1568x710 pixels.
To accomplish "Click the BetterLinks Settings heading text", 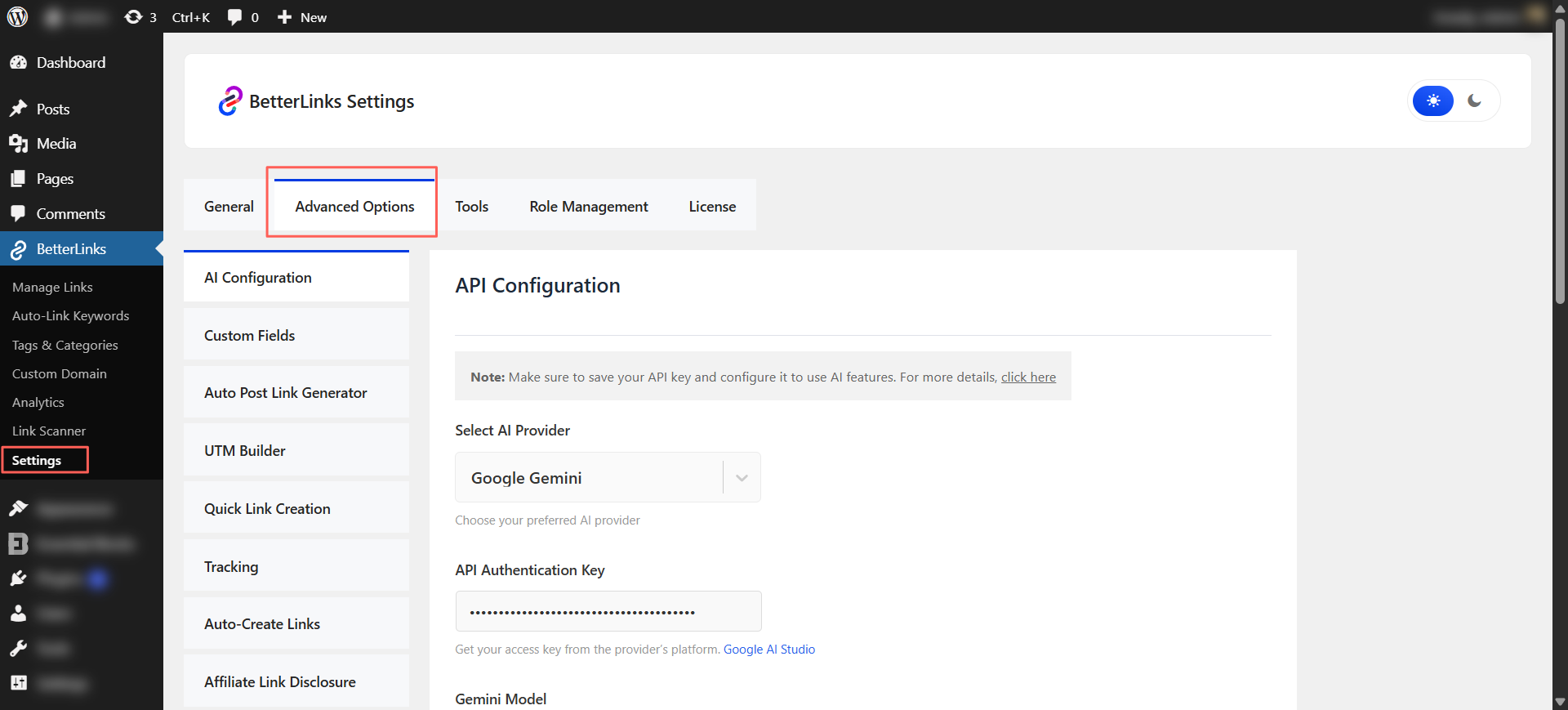I will [x=332, y=101].
